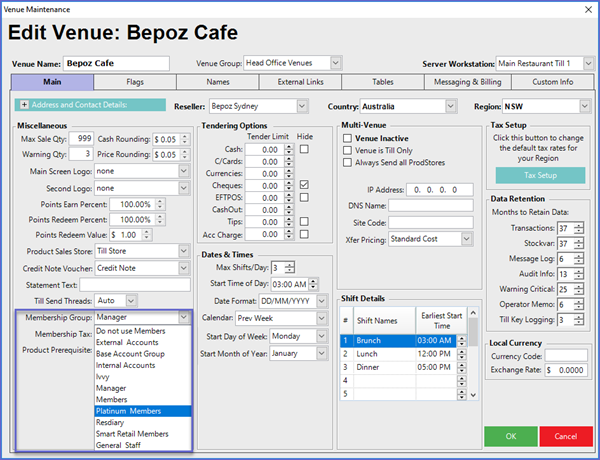Switch to the Flags tab
The height and width of the screenshot is (460, 600).
(x=135, y=82)
